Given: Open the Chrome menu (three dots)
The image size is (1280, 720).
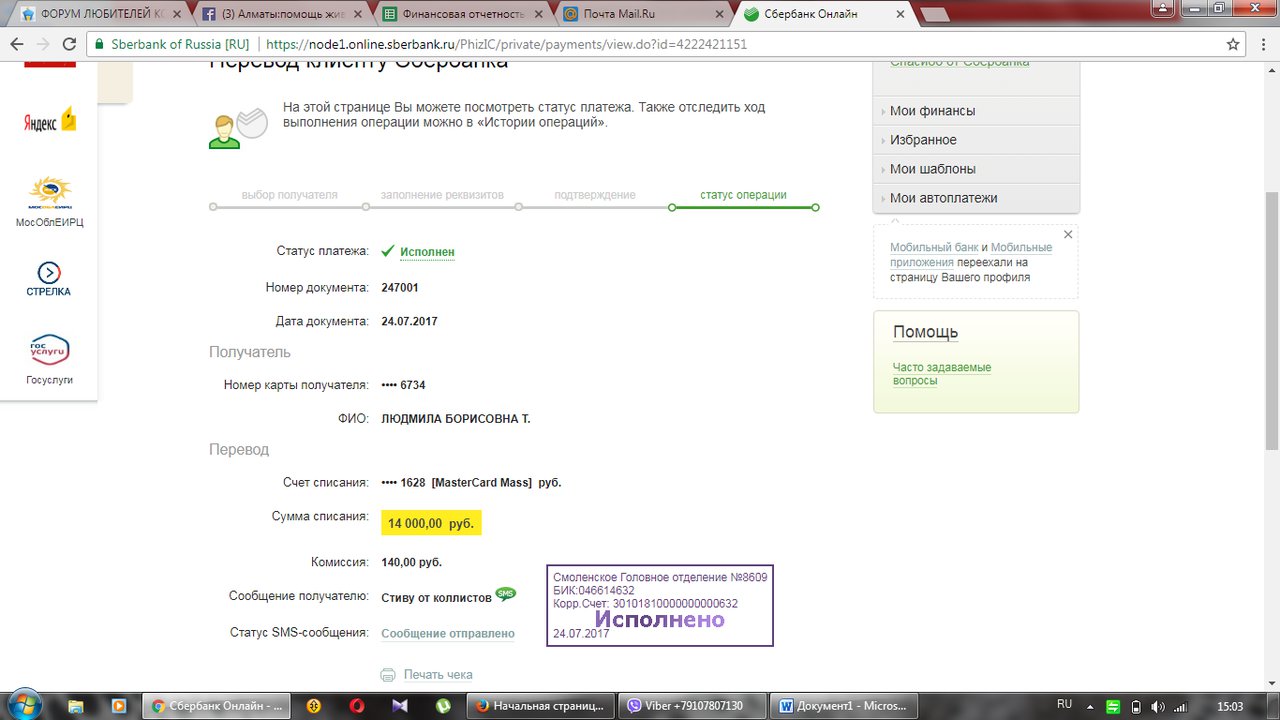Looking at the screenshot, I should click(1263, 44).
